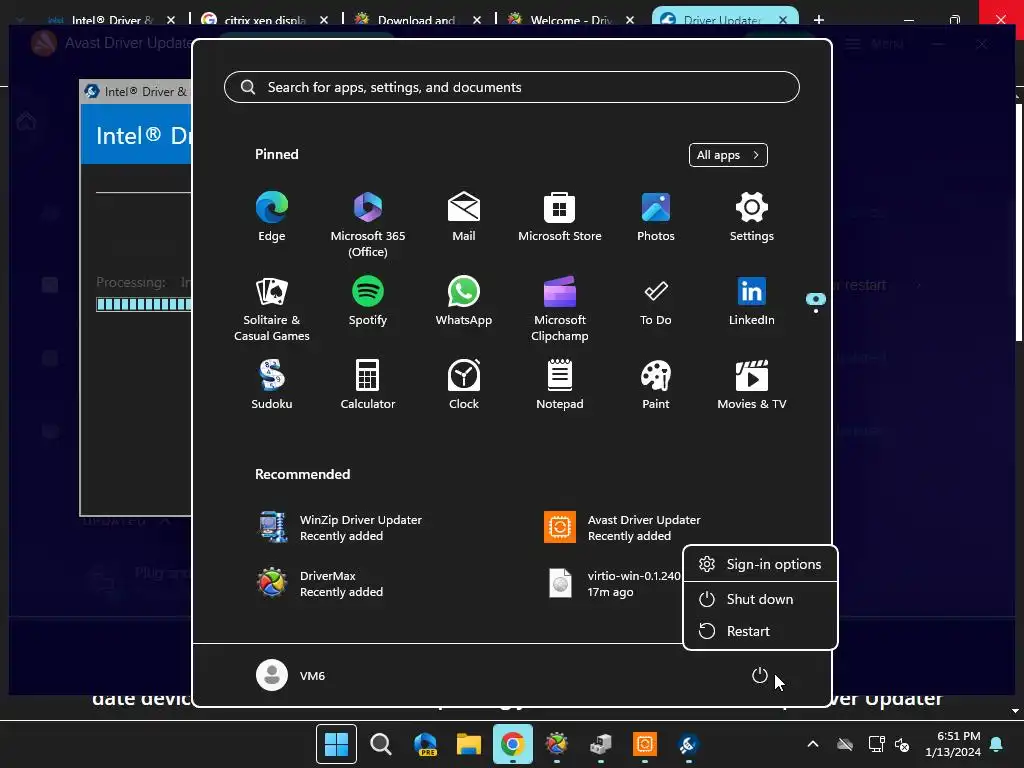1024x768 pixels.
Task: Open the notifications bell
Action: 997,744
